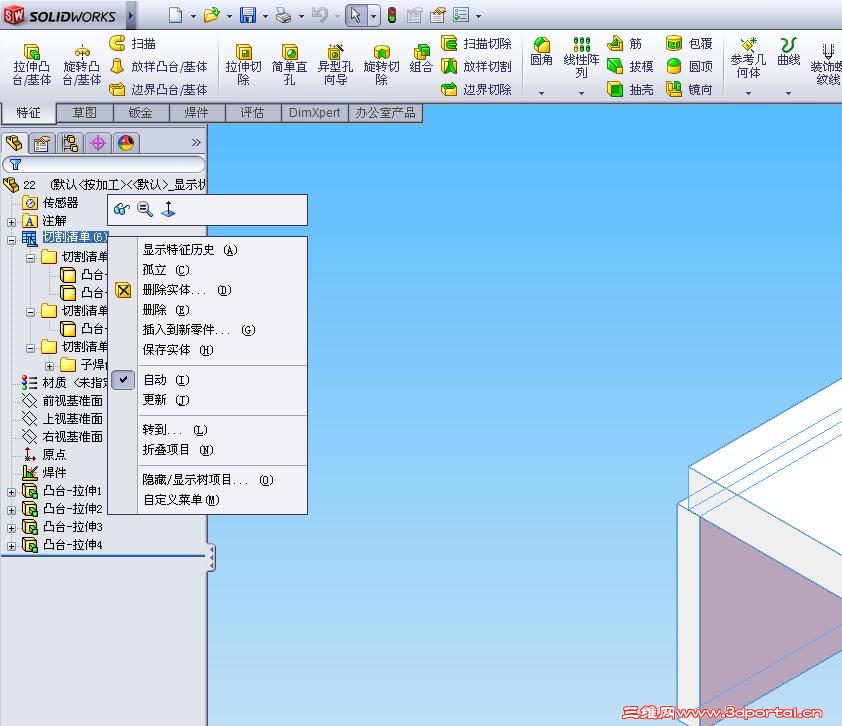Click the zoom to selection magnifier icon
The height and width of the screenshot is (726, 842).
pyautogui.click(x=145, y=209)
